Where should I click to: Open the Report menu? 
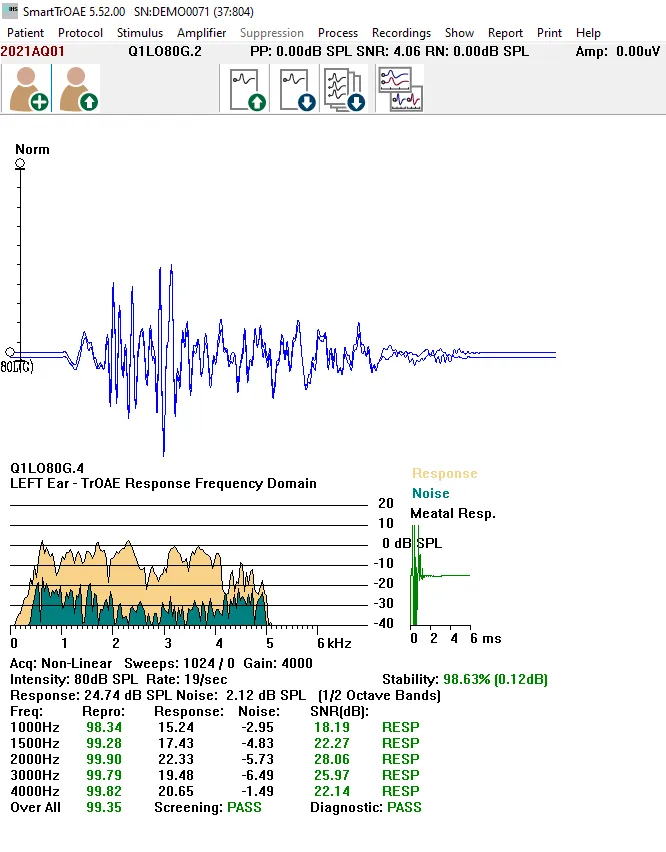(505, 33)
